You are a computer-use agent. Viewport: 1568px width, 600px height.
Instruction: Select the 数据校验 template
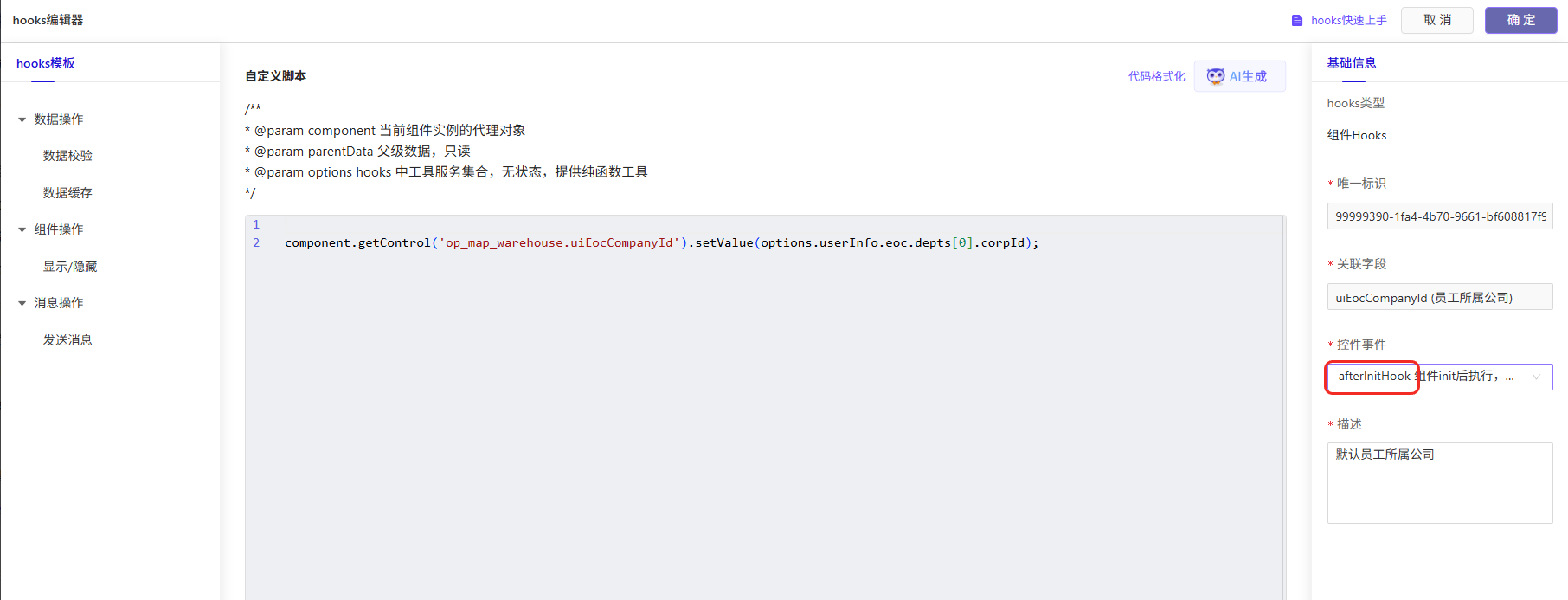(67, 156)
